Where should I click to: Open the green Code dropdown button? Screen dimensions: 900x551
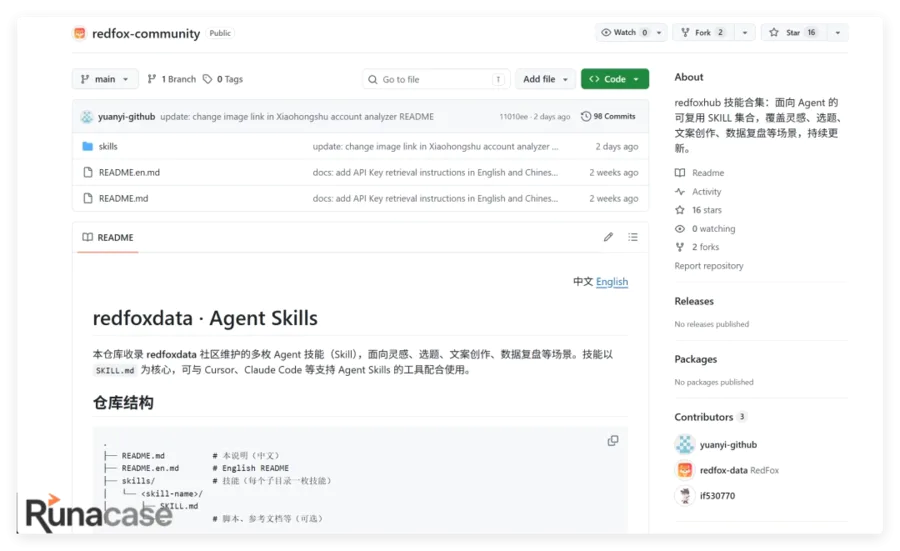pyautogui.click(x=615, y=79)
